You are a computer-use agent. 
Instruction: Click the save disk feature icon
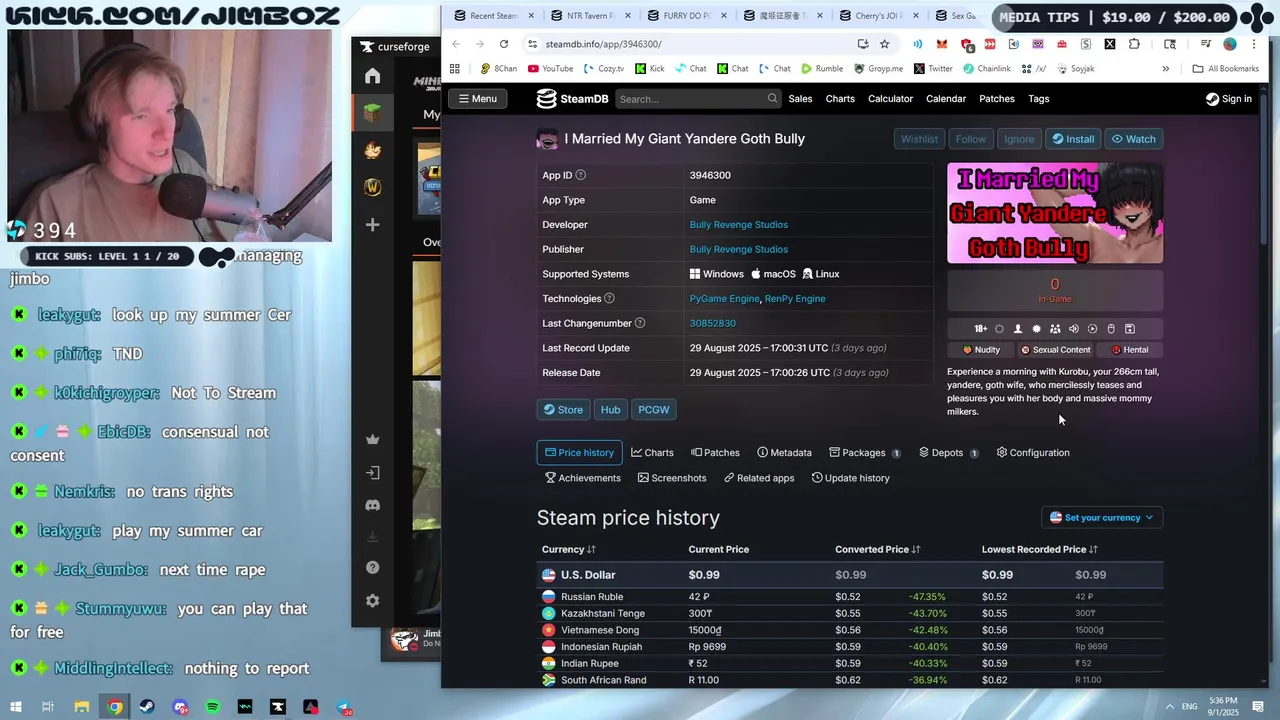point(1130,329)
